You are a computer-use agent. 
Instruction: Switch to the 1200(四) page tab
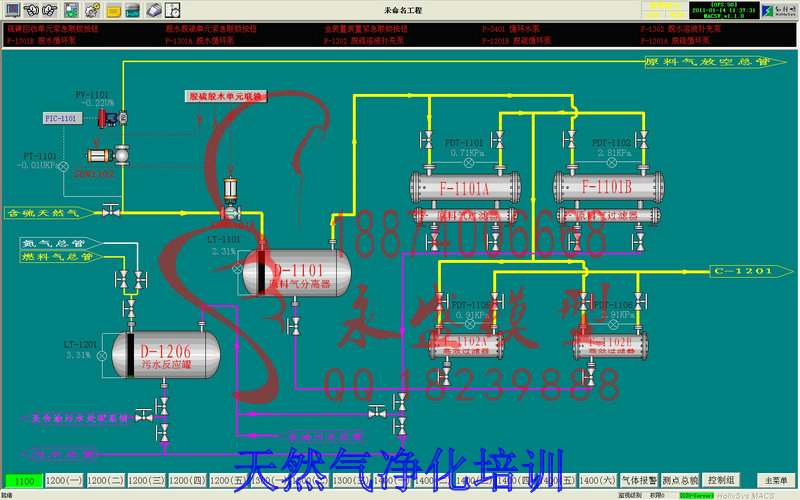[187, 481]
